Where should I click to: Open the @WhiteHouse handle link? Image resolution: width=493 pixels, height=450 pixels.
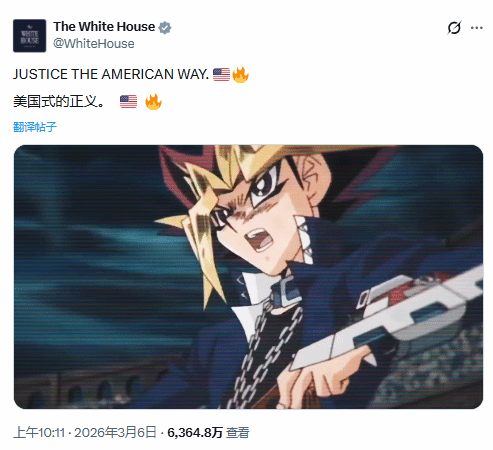94,44
